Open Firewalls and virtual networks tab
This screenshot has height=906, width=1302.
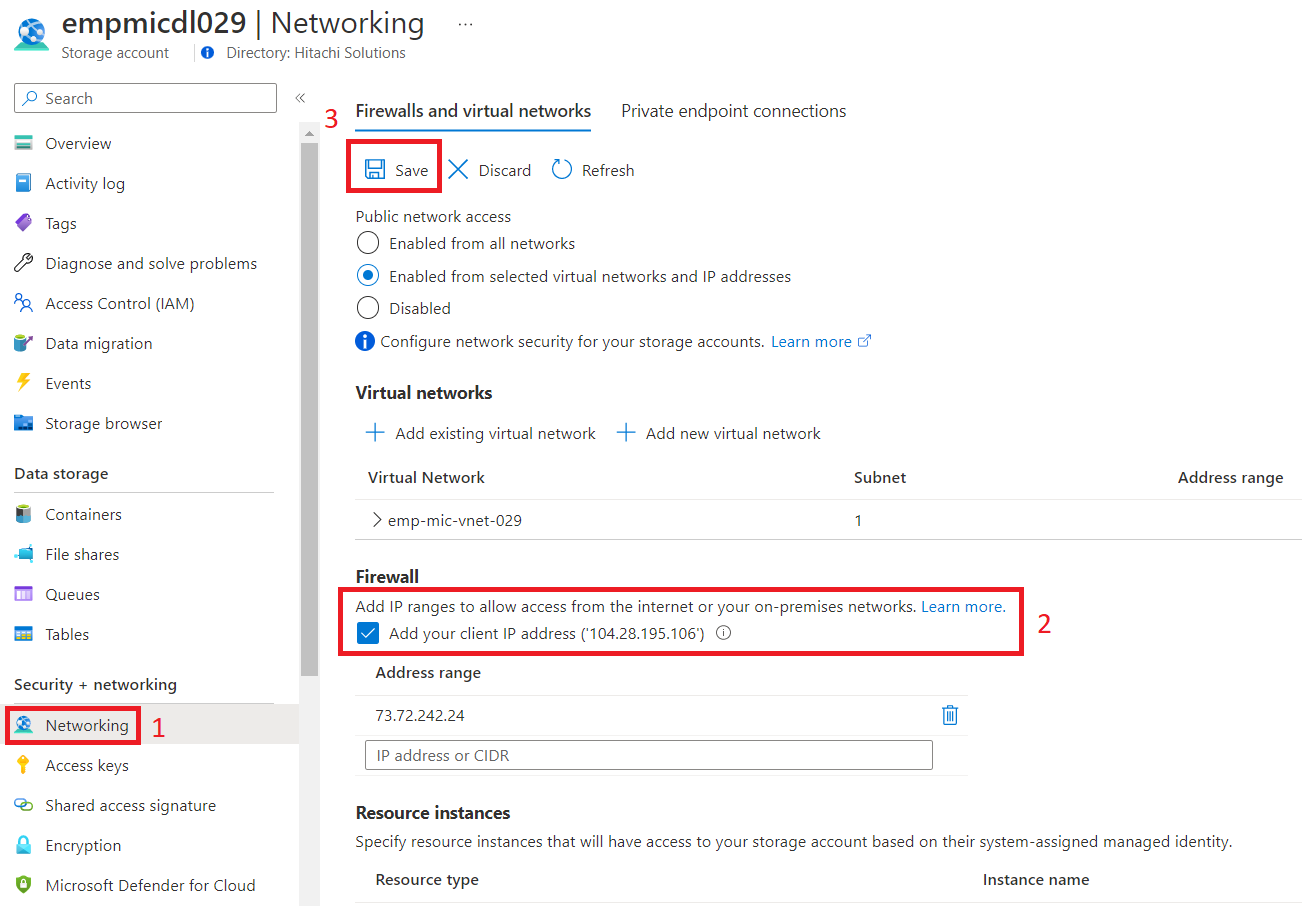pyautogui.click(x=473, y=111)
